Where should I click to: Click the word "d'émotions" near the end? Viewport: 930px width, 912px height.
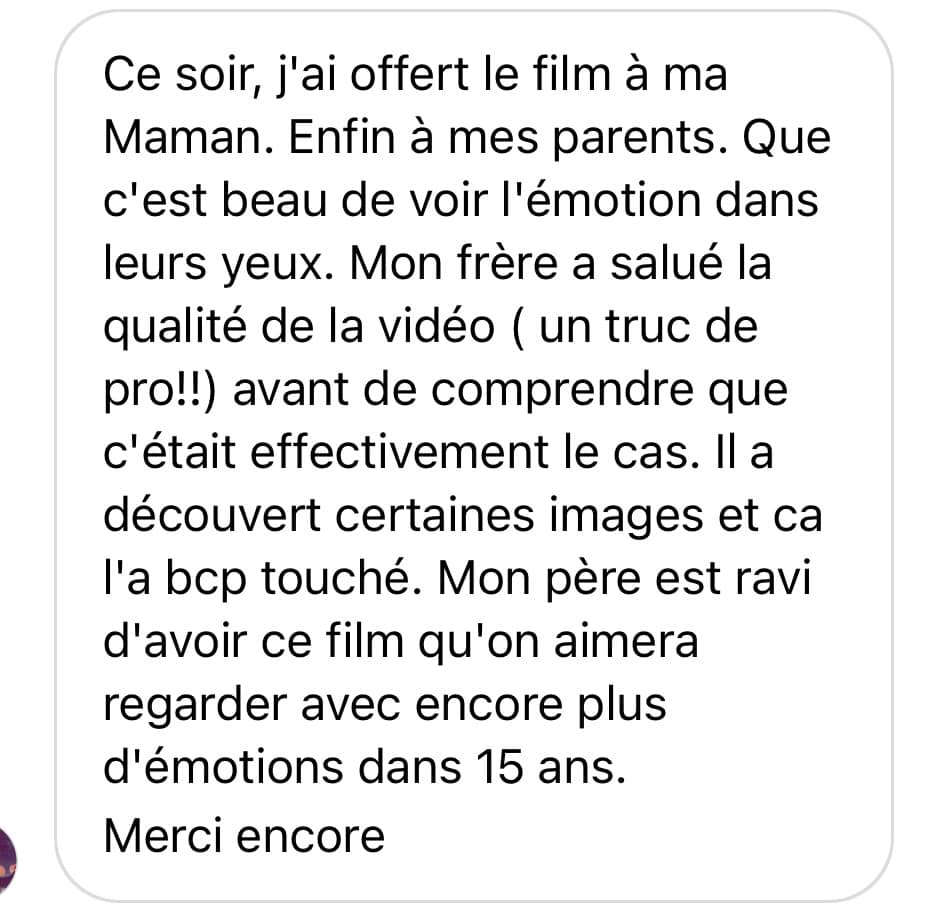224,767
